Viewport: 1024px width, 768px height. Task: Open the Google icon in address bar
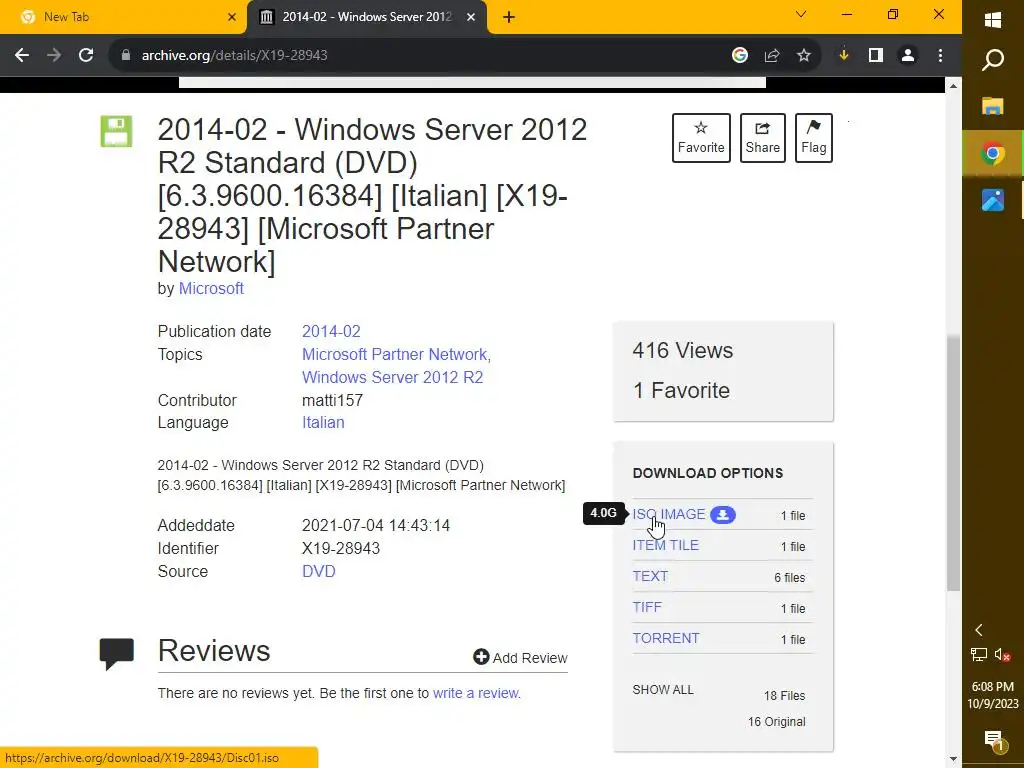click(x=740, y=56)
